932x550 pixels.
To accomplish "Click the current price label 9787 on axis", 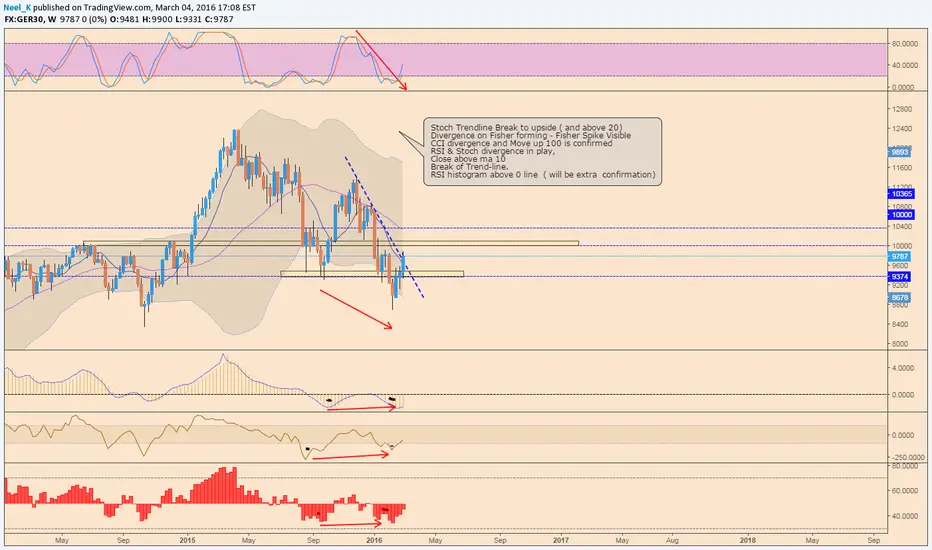I will (900, 256).
